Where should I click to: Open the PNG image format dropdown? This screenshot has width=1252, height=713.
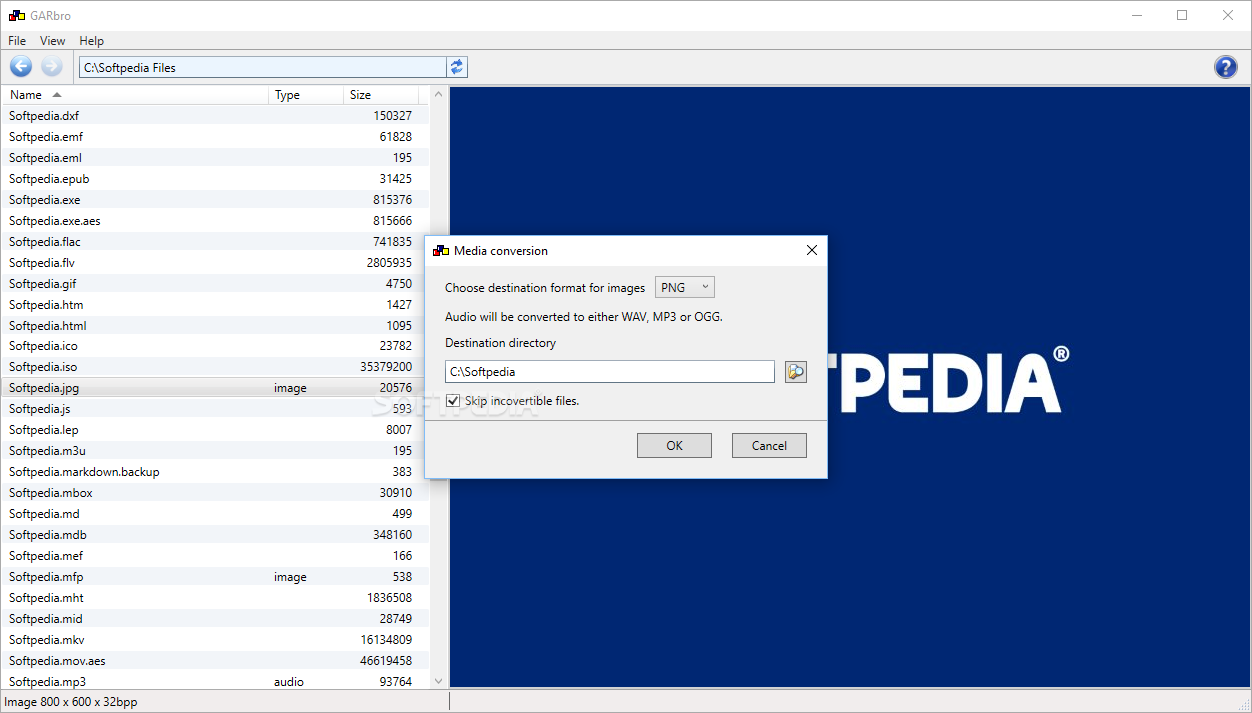(685, 288)
